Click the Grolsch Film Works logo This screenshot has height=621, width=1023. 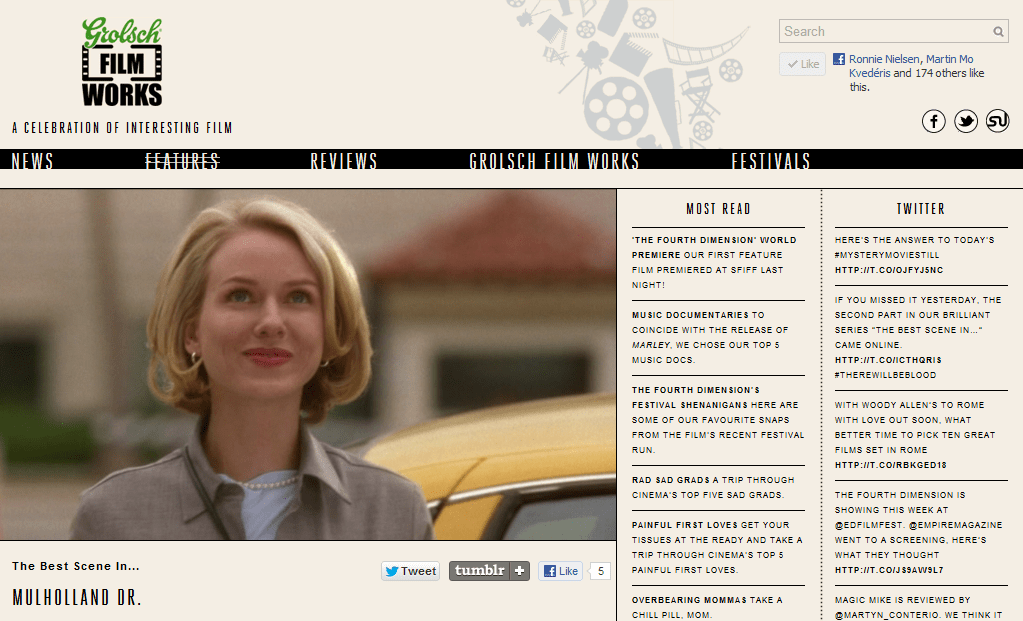[x=122, y=63]
